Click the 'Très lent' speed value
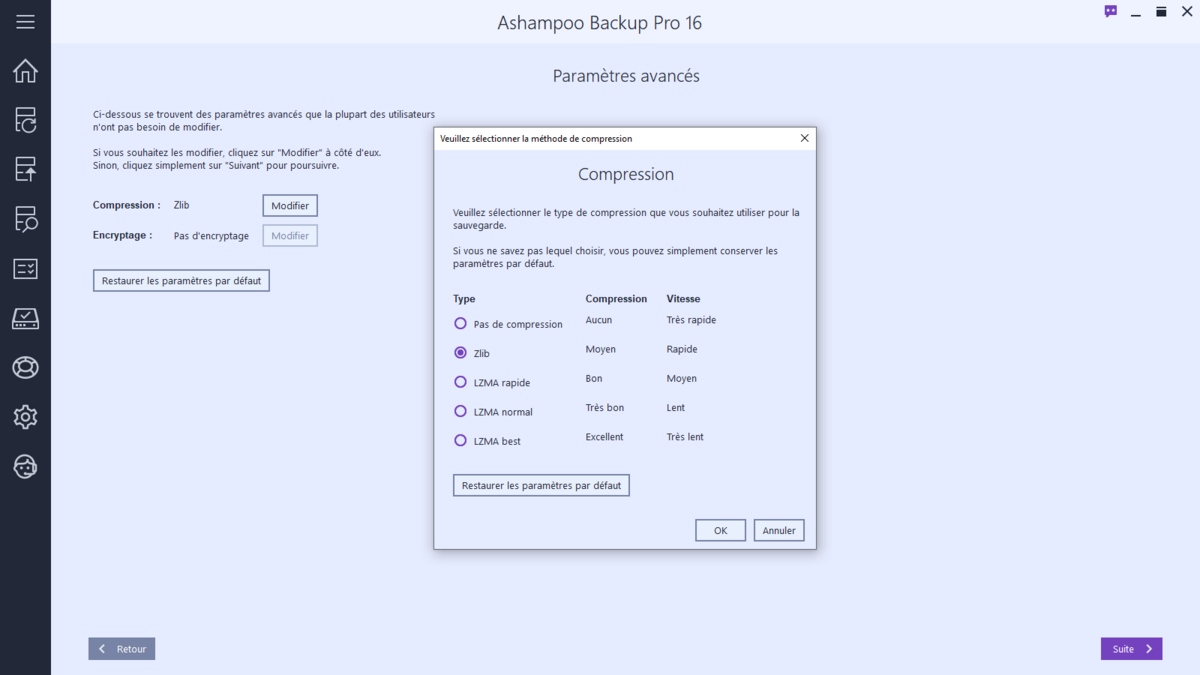The image size is (1200, 675). coord(685,437)
